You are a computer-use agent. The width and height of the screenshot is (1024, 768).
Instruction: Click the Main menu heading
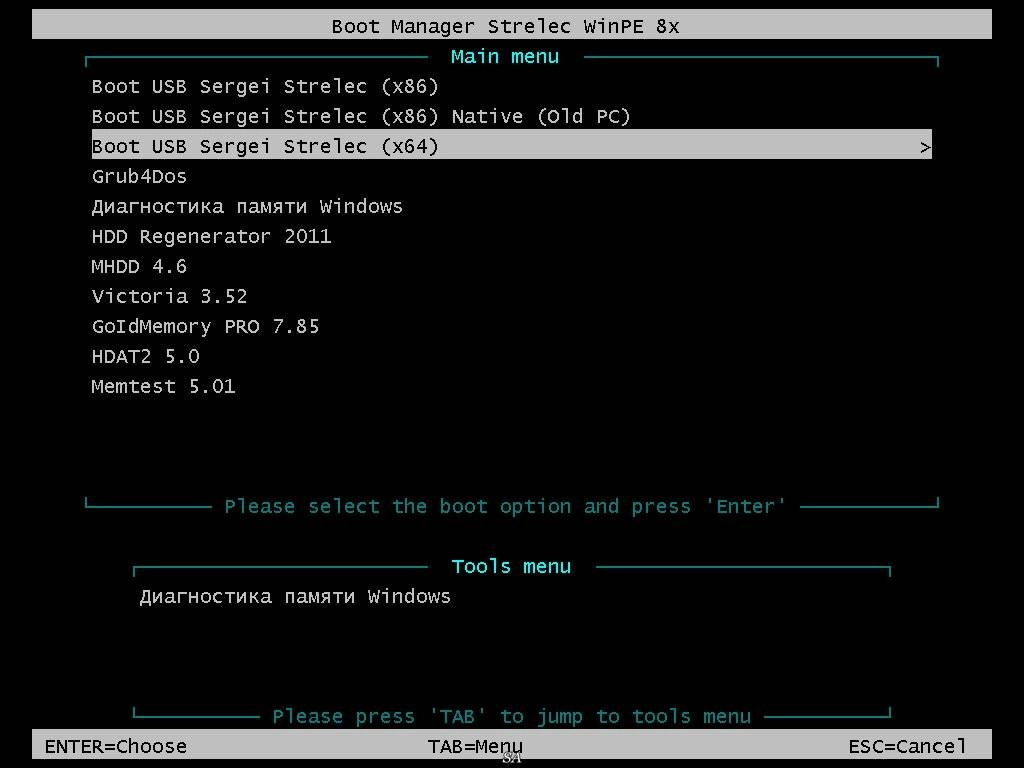tap(505, 57)
